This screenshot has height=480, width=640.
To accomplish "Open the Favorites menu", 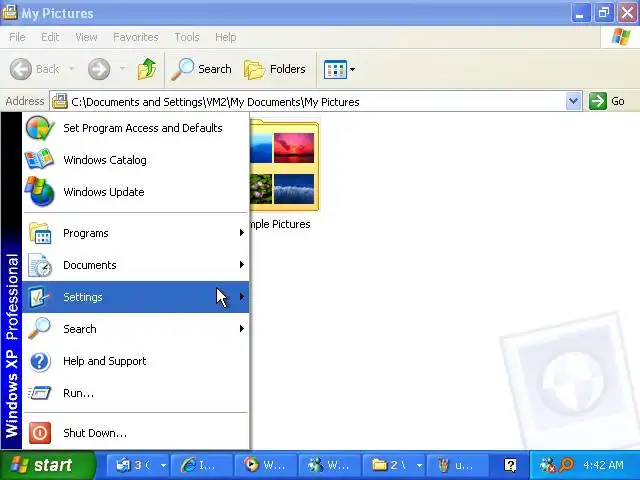I will click(x=136, y=37).
